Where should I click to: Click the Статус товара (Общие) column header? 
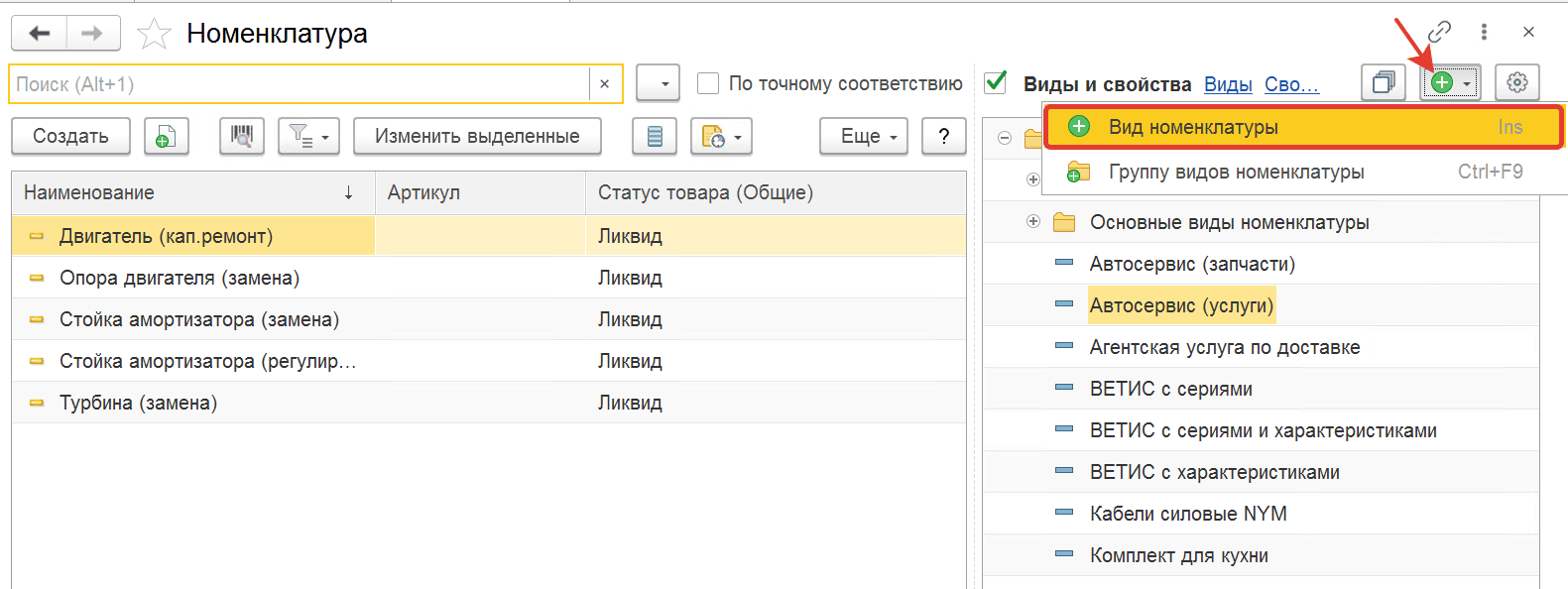pyautogui.click(x=776, y=192)
